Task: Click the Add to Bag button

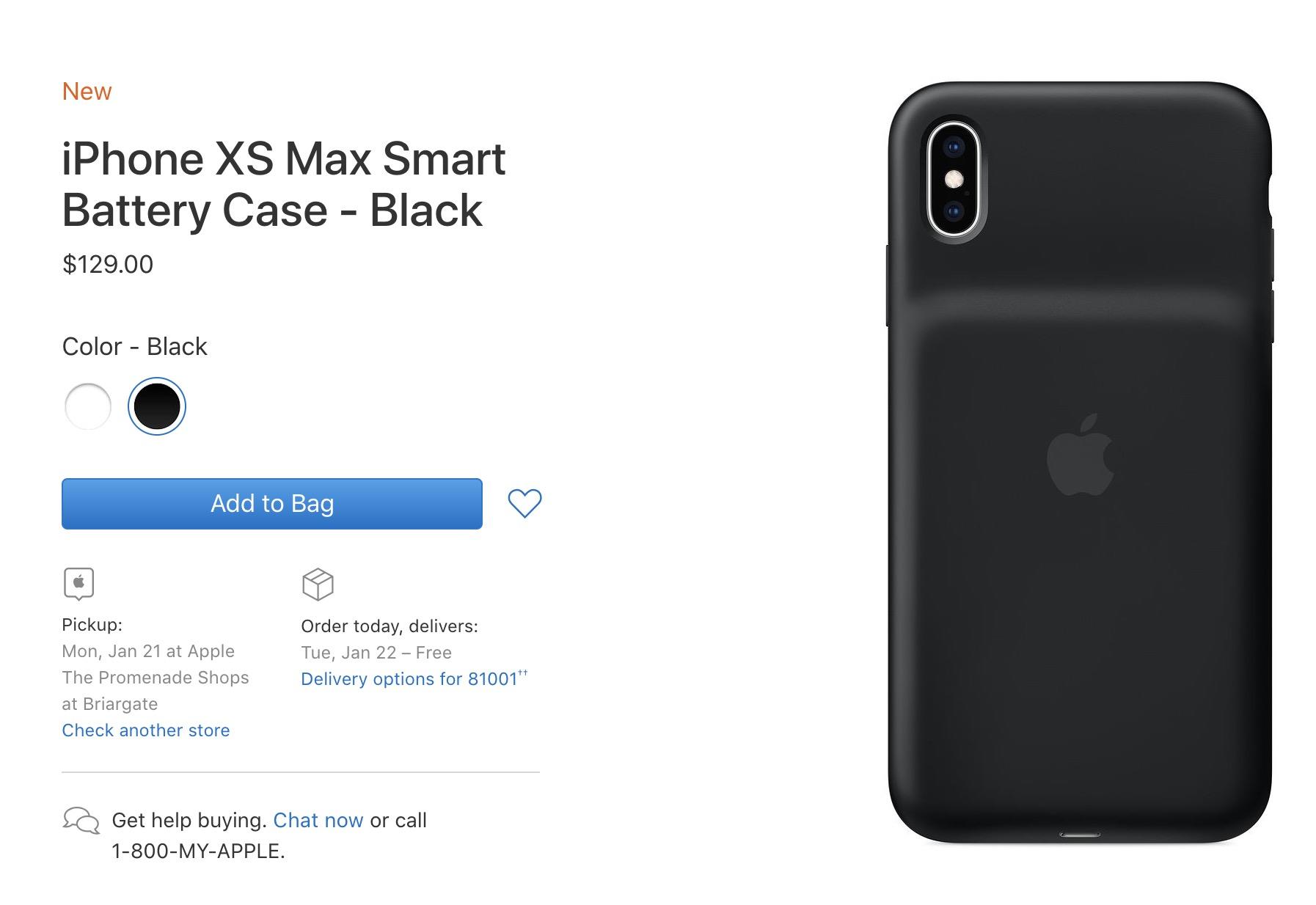Action: [x=272, y=504]
